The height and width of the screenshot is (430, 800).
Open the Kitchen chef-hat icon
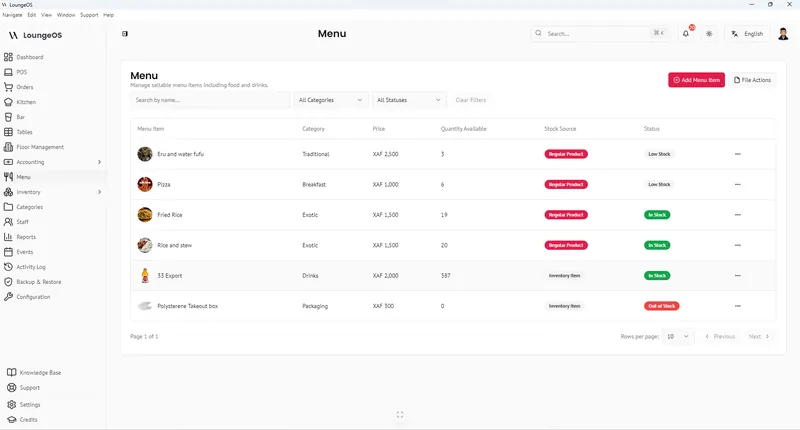point(8,102)
